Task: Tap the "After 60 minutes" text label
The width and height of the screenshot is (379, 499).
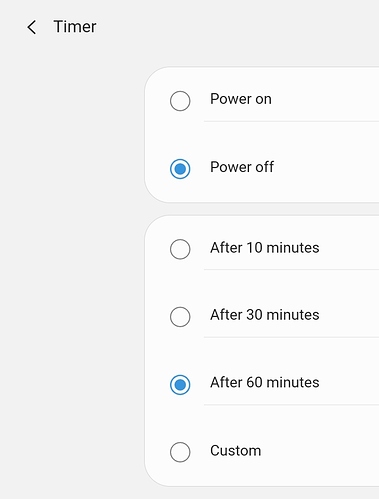Action: [265, 382]
